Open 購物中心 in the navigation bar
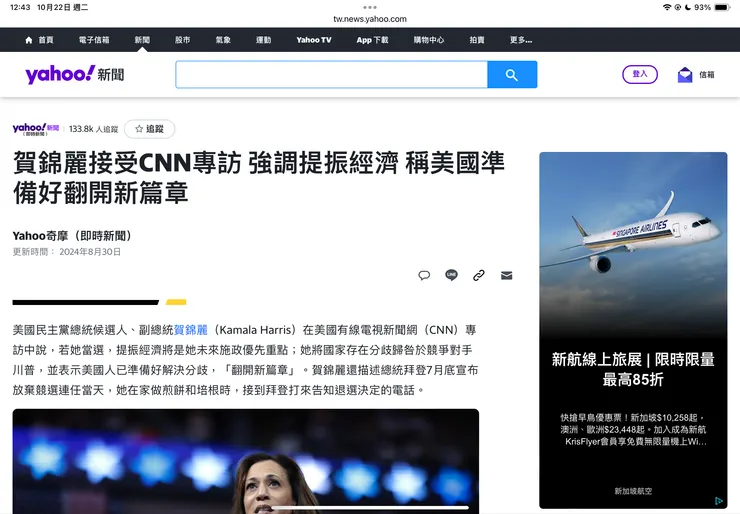 click(x=429, y=40)
